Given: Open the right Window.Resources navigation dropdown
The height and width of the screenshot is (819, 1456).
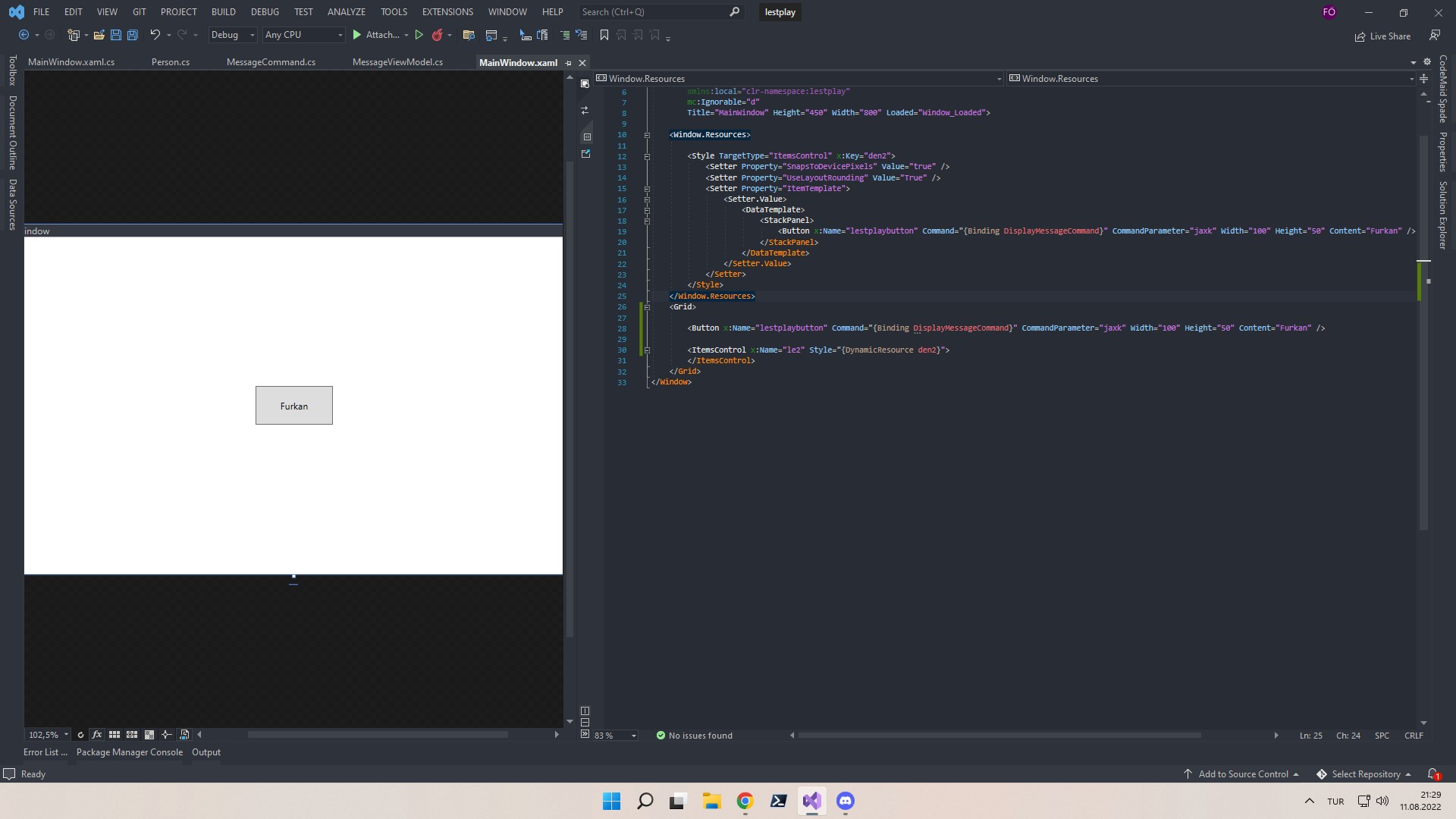Looking at the screenshot, I should point(1212,79).
